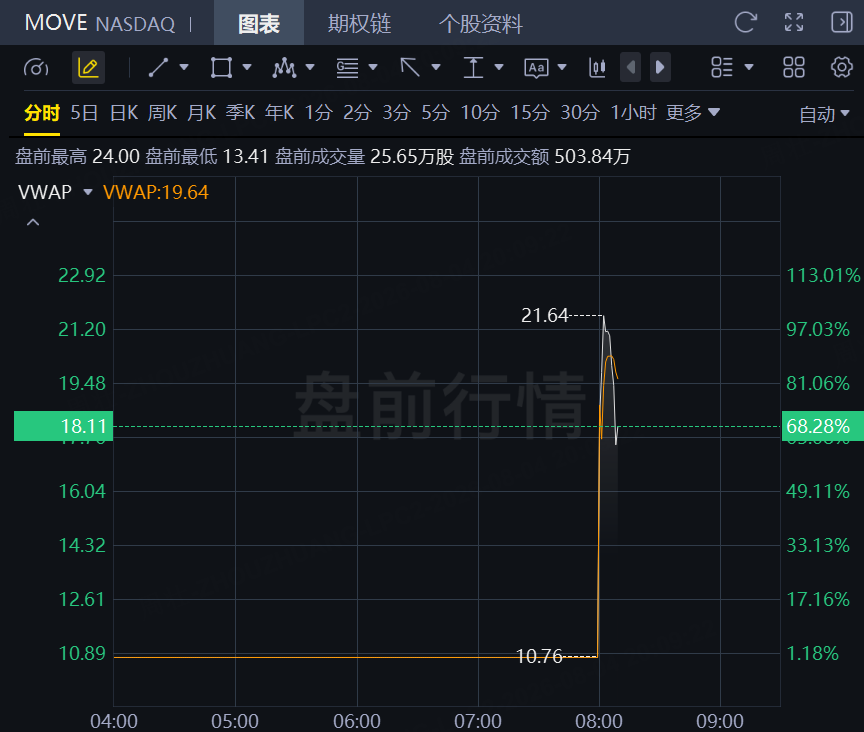Open the measure tool dropdown arrow
This screenshot has height=732, width=864.
pyautogui.click(x=499, y=67)
